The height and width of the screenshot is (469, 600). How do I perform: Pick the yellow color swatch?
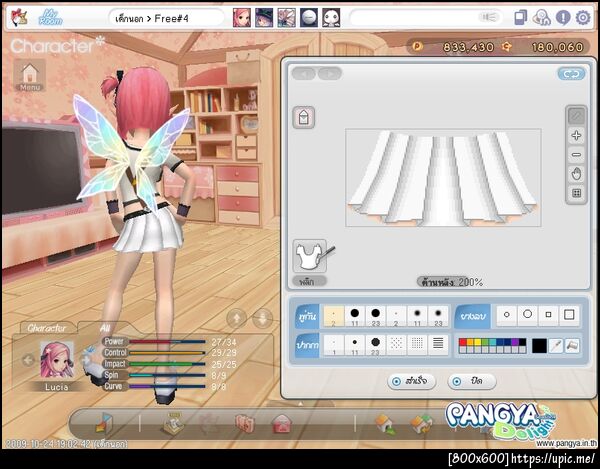coord(478,342)
